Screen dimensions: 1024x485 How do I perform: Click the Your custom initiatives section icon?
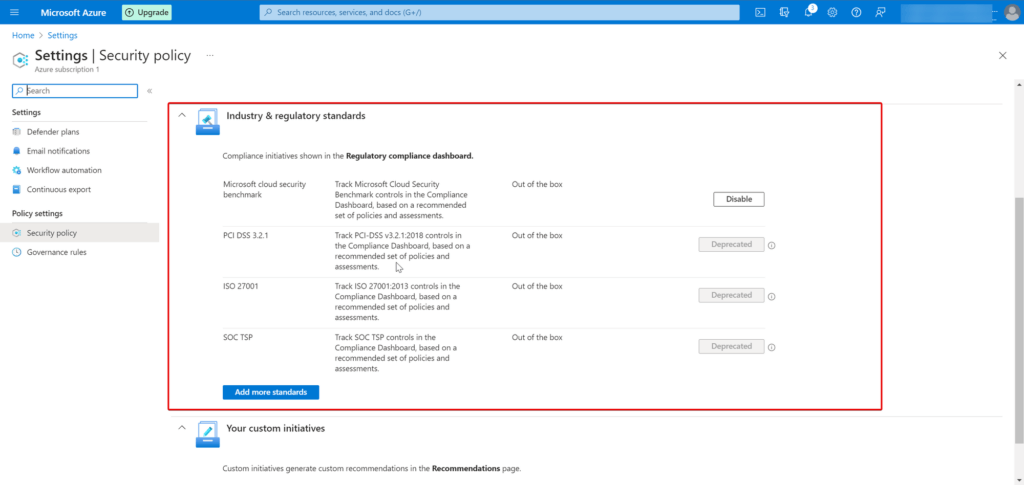[x=208, y=434]
